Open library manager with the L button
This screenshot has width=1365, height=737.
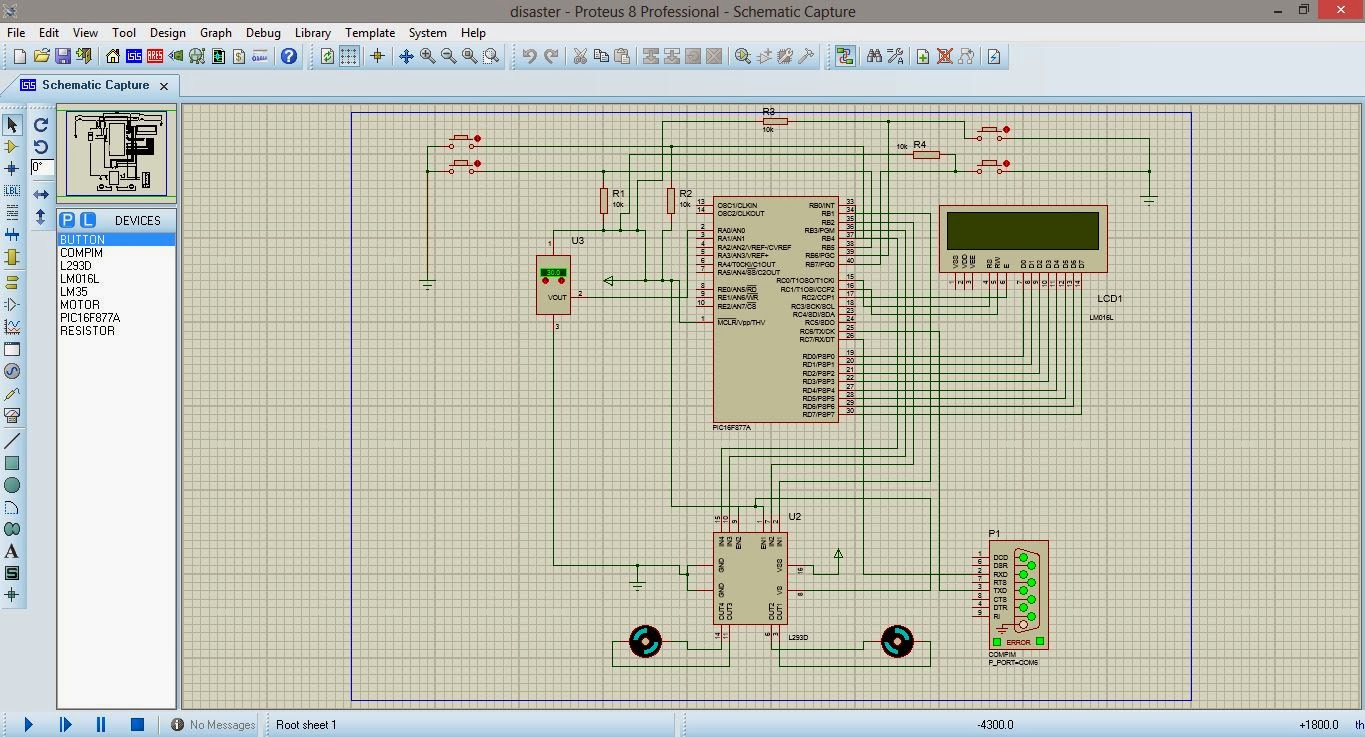88,220
